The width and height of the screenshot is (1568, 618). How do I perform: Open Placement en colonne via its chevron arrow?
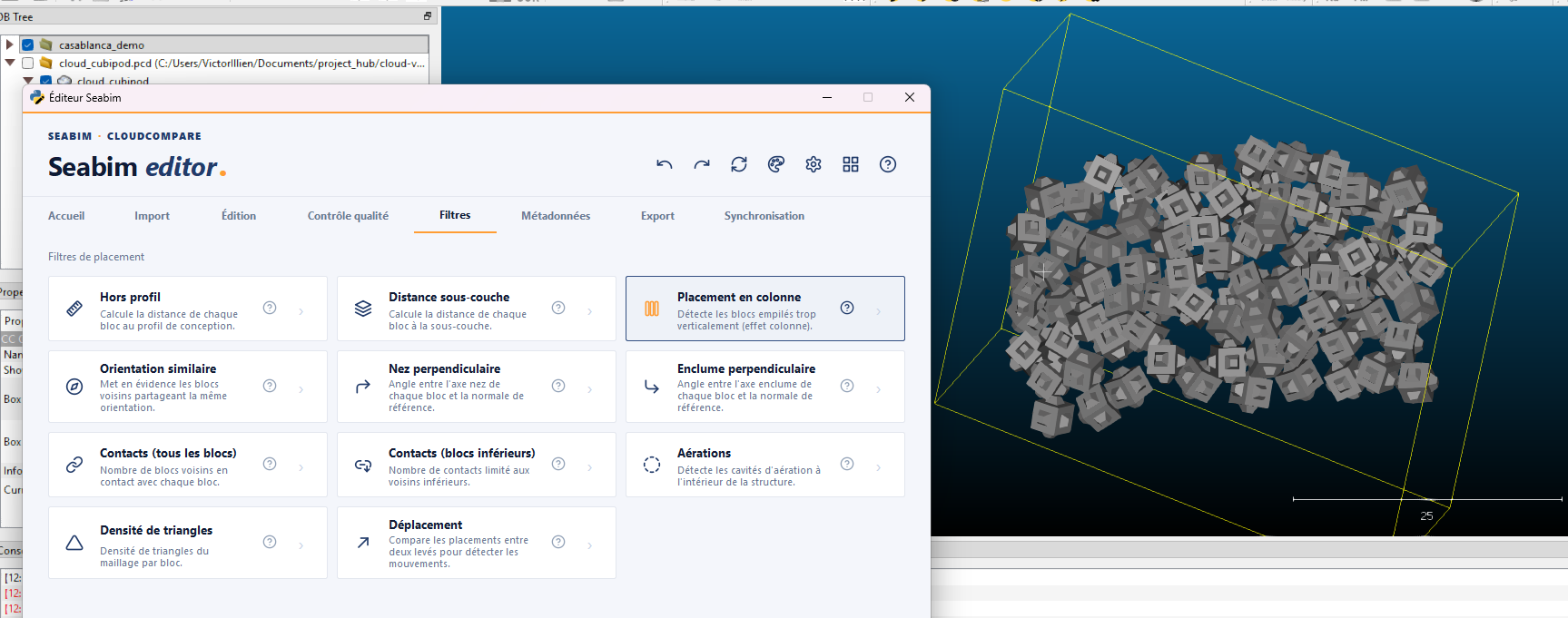pos(879,311)
